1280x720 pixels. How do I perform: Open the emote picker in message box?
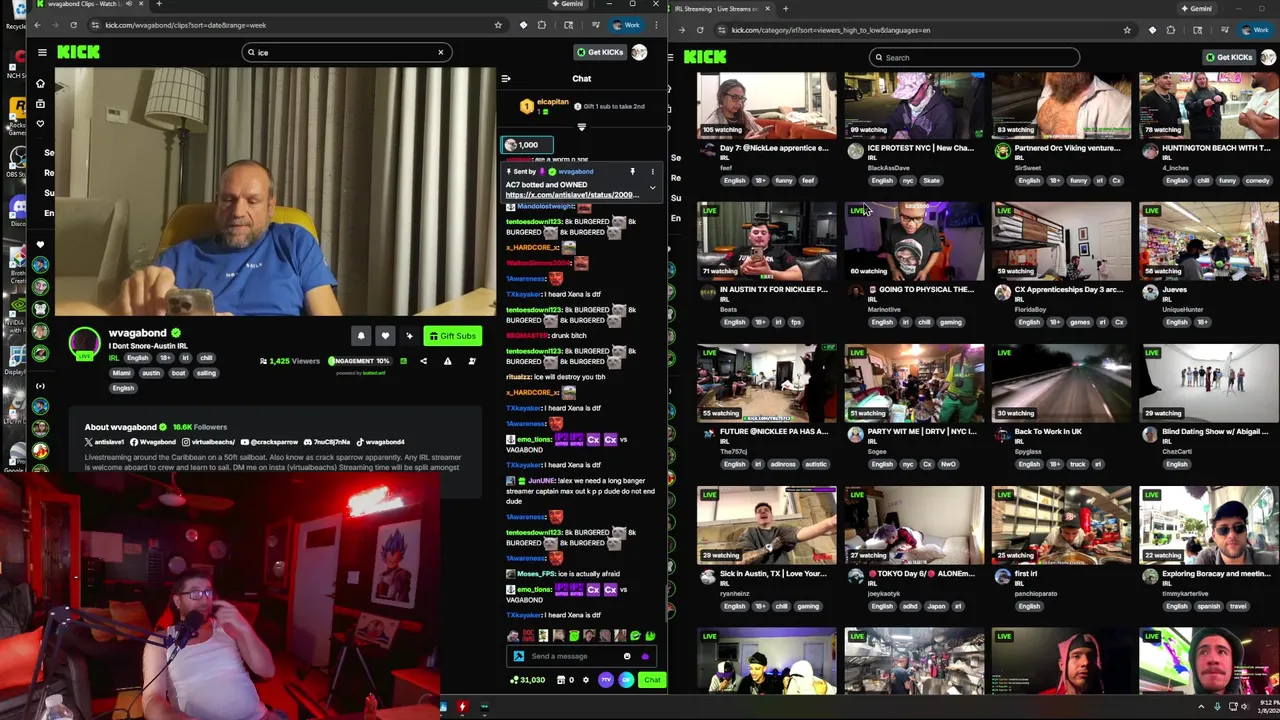point(627,656)
